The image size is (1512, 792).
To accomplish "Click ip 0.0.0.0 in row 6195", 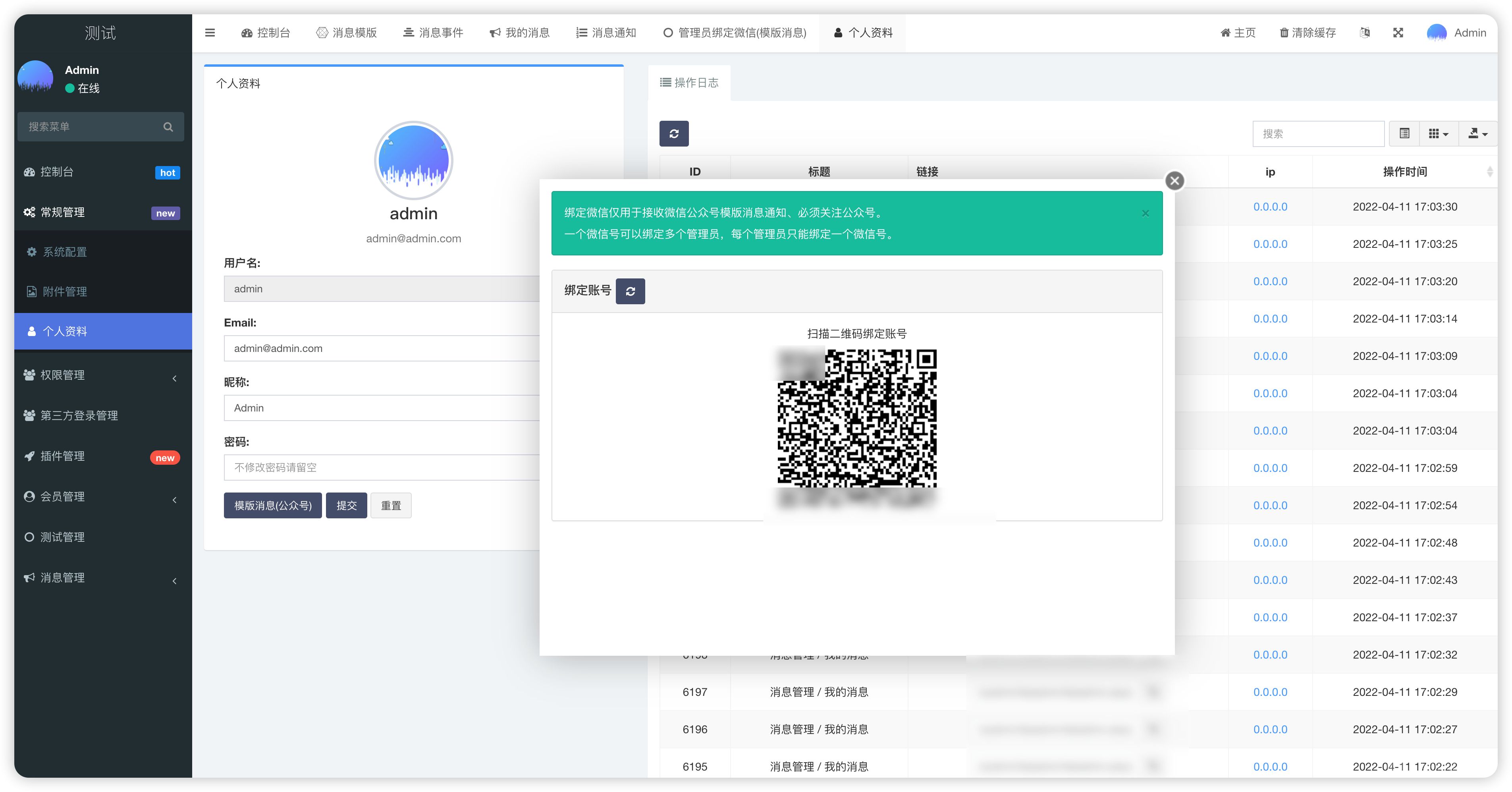I will pos(1270,767).
